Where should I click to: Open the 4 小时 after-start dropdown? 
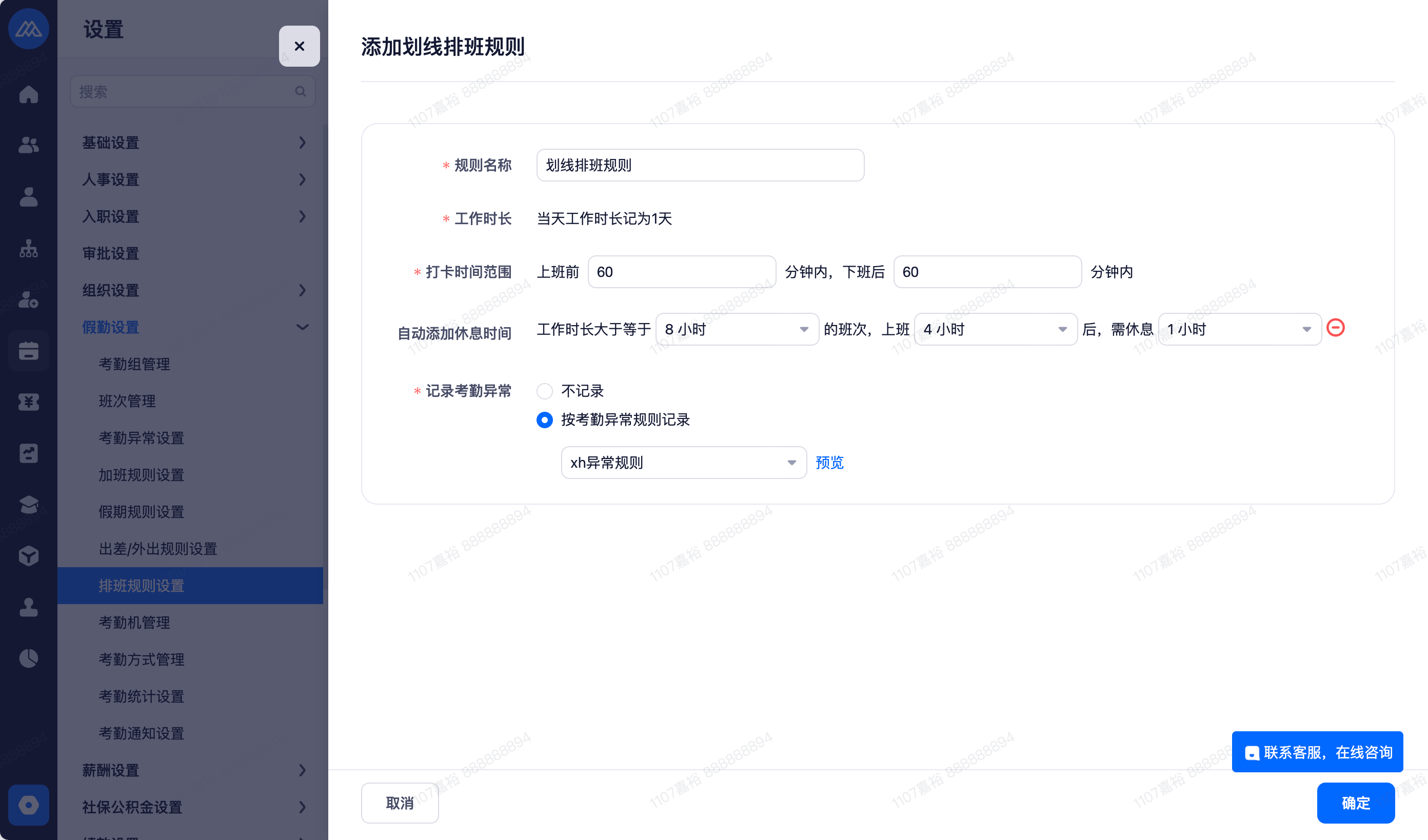pyautogui.click(x=995, y=330)
